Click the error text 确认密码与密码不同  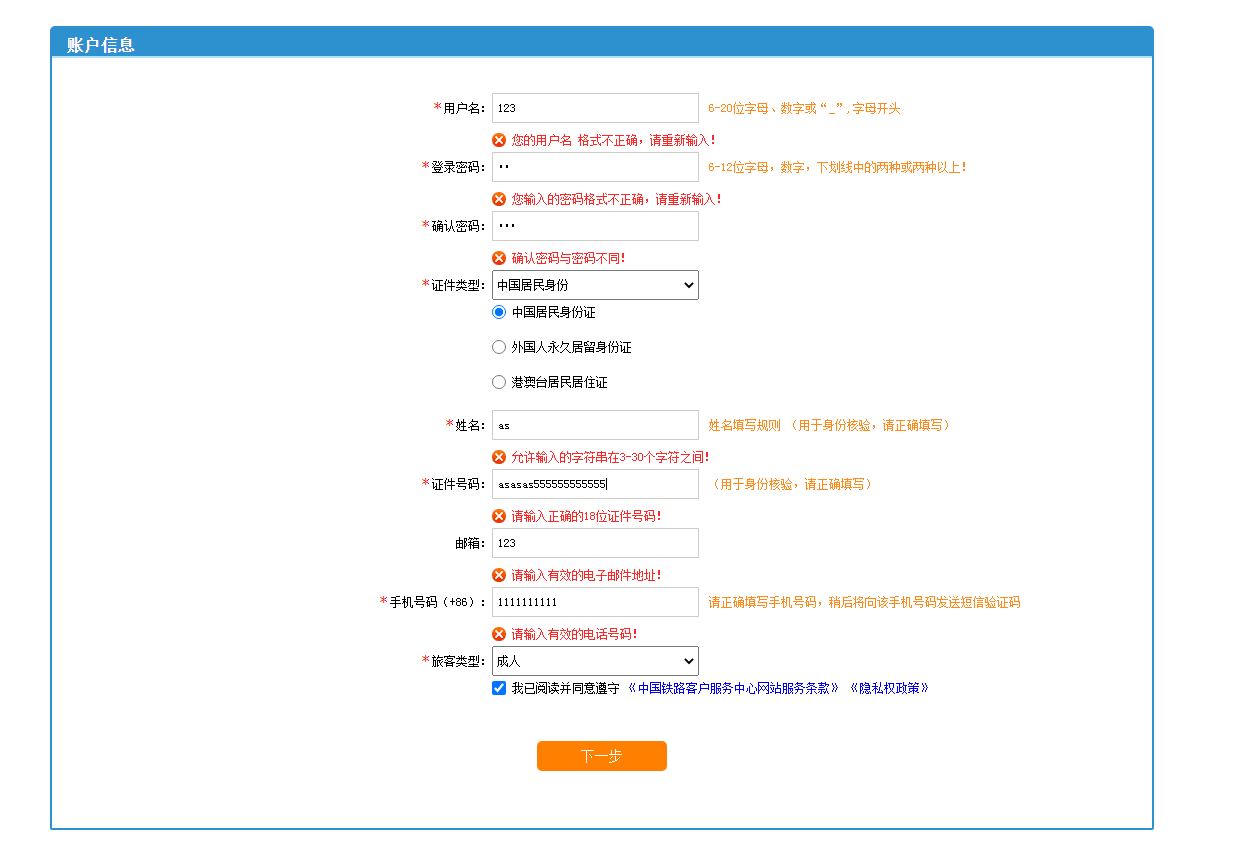tap(568, 258)
